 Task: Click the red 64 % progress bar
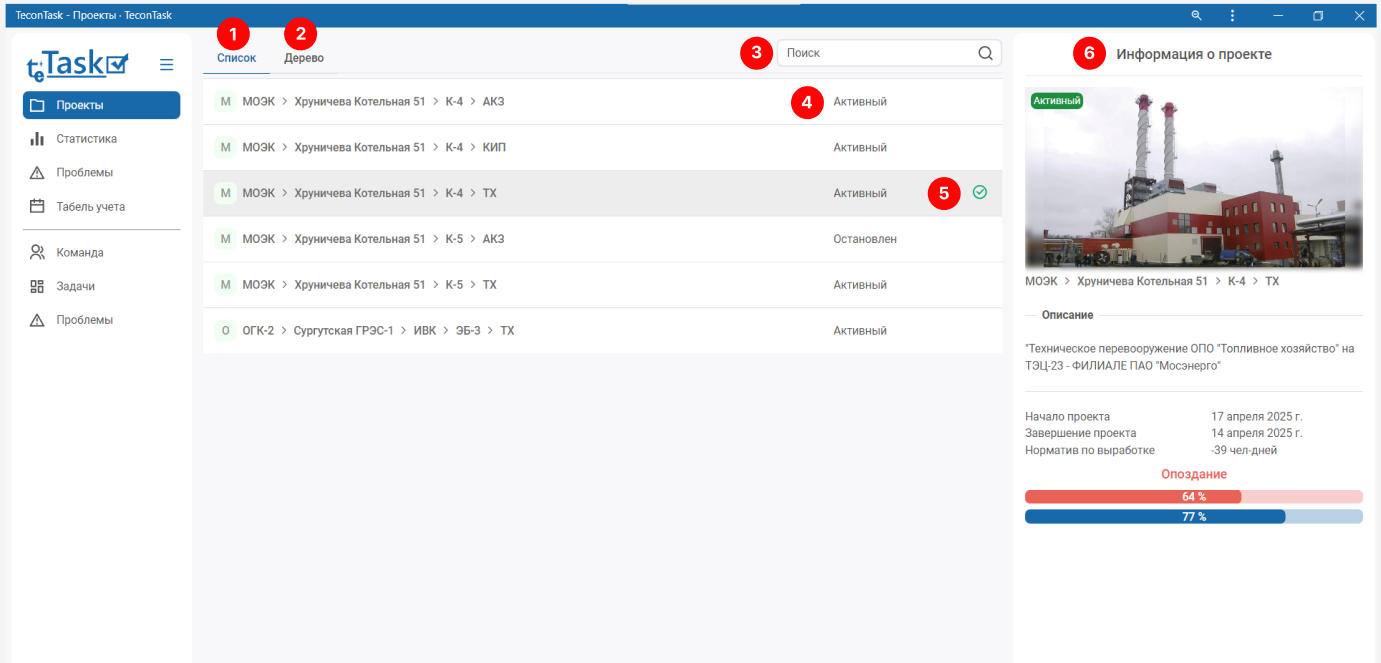point(1133,497)
